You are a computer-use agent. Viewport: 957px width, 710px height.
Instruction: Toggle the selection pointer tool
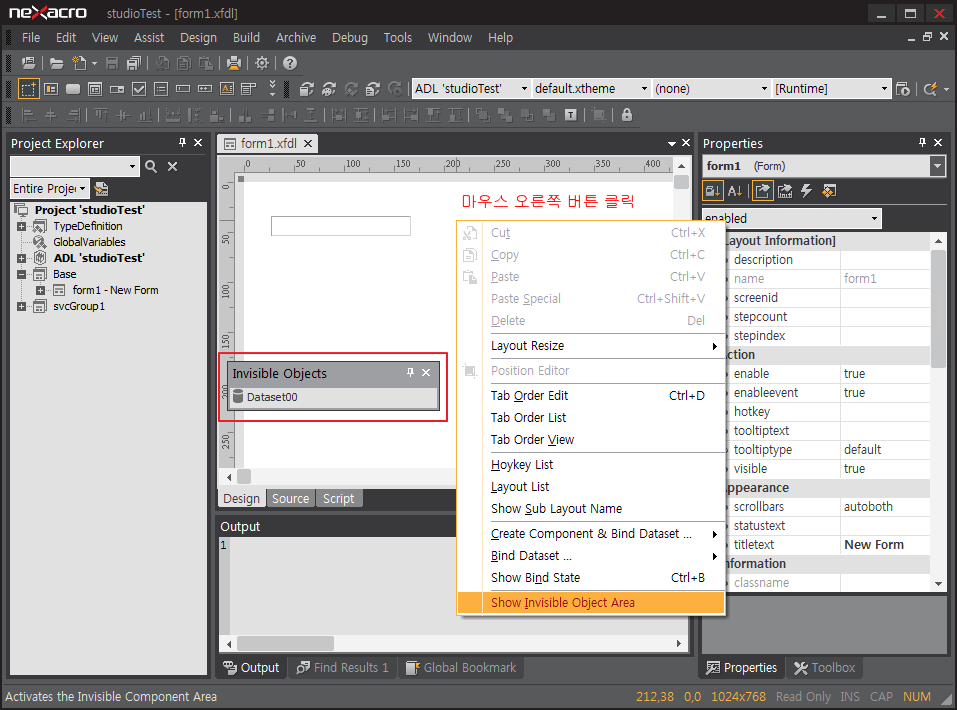(x=29, y=89)
